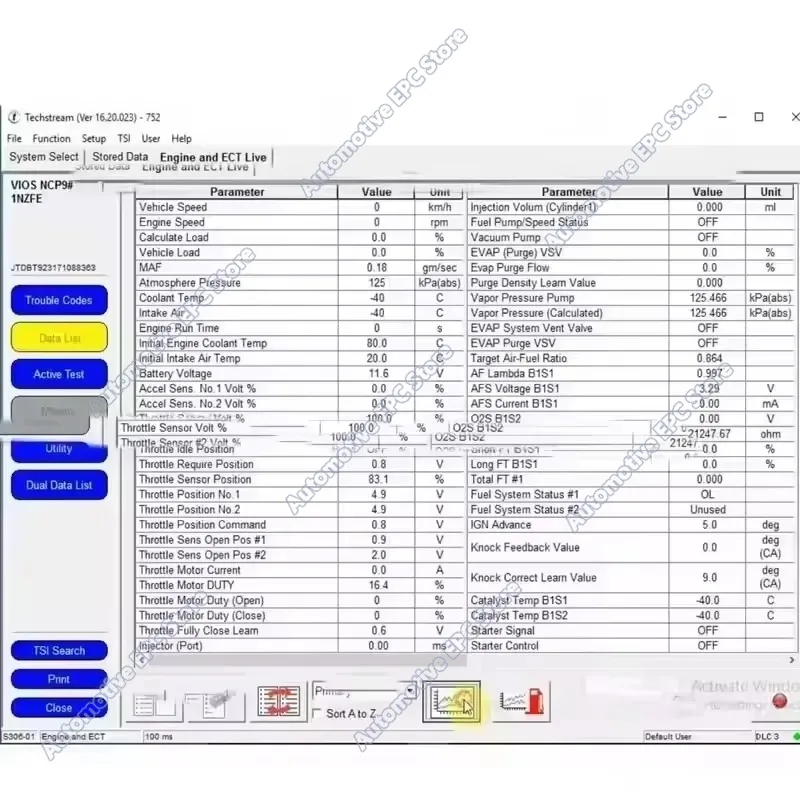Screen dimensions: 800x800
Task: Select the Starter Signal row
Action: 631,631
